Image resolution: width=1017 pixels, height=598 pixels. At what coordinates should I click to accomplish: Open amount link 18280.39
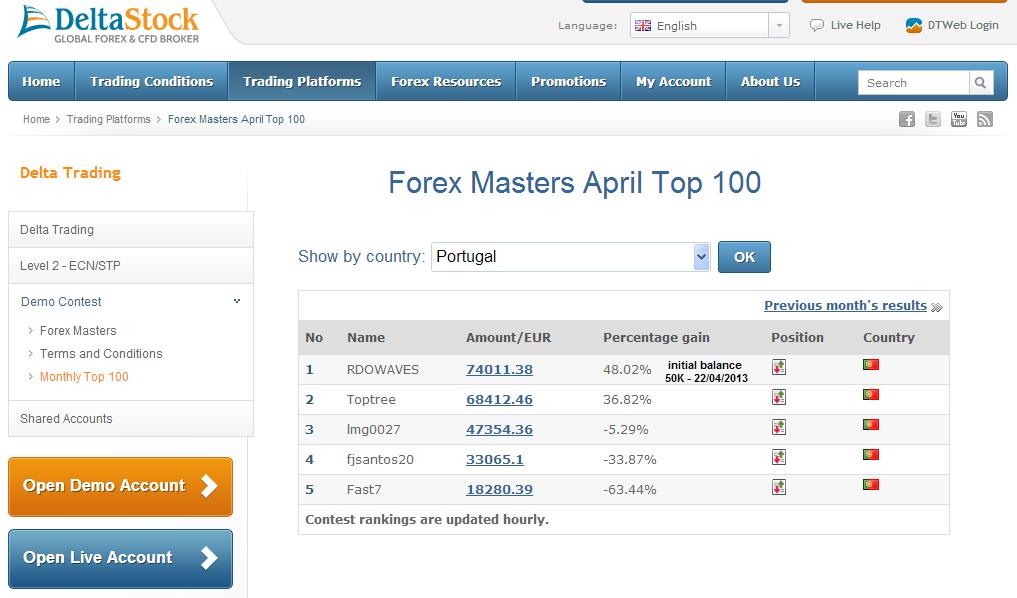coord(499,490)
